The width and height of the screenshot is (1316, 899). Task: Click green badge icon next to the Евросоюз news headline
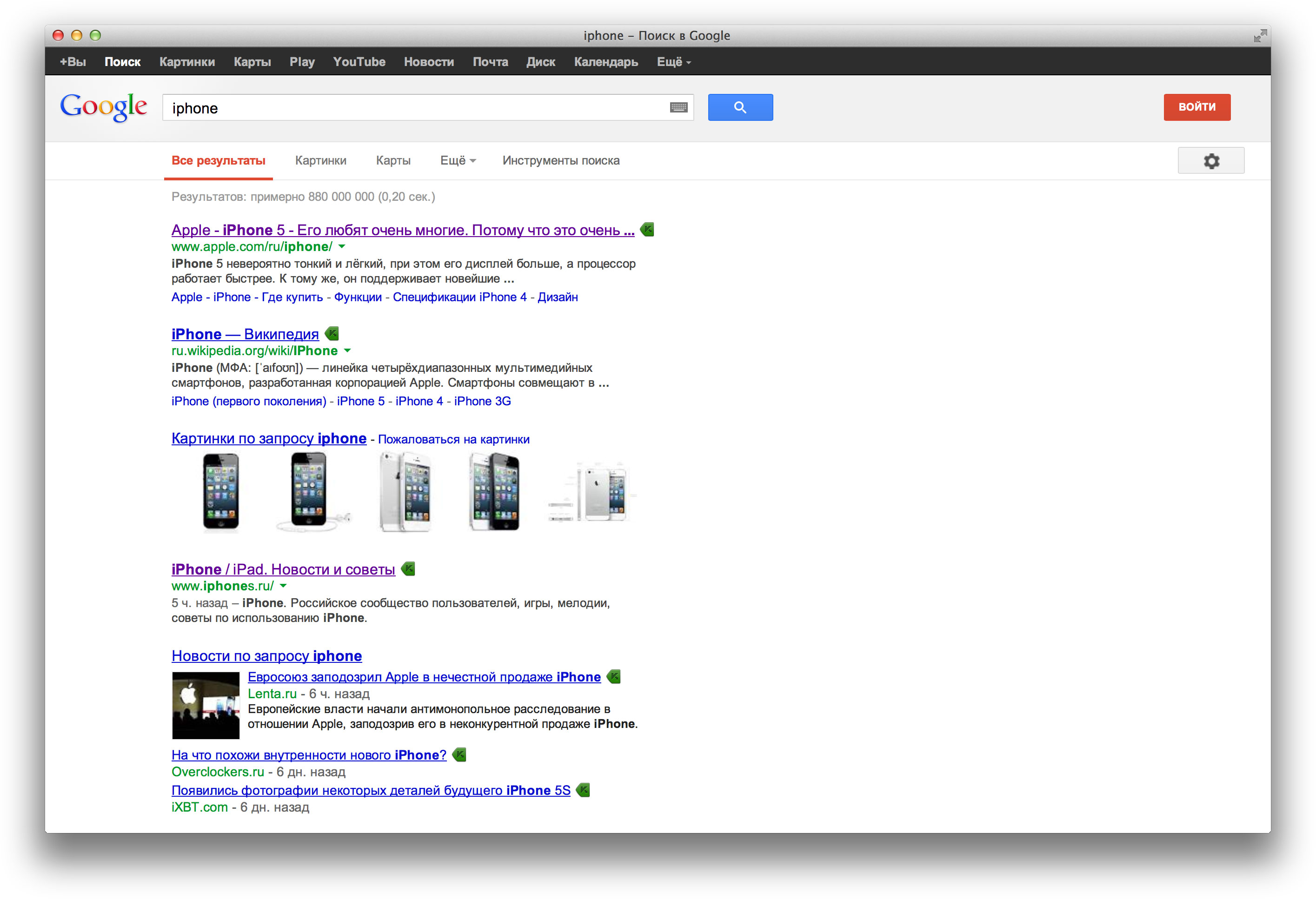pyautogui.click(x=614, y=676)
